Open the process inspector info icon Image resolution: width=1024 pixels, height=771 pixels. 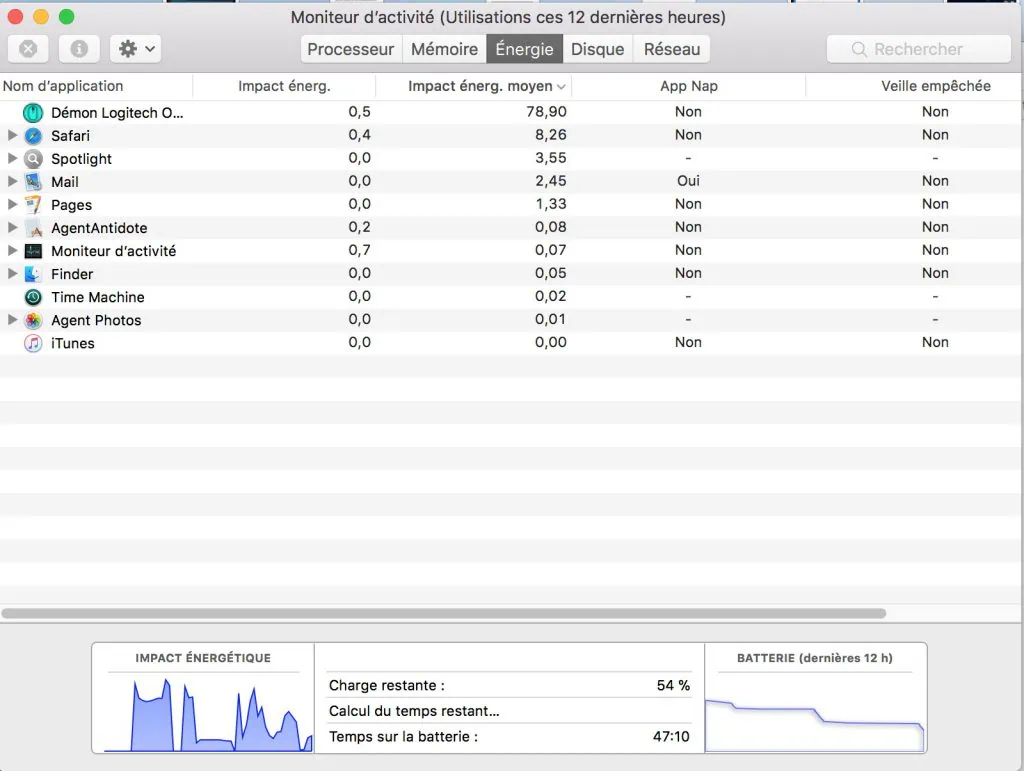(78, 48)
